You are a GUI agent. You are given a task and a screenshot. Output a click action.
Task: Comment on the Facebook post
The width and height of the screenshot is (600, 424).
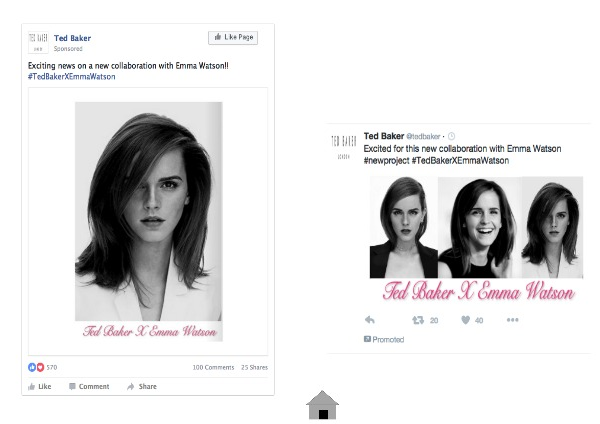[x=89, y=386]
